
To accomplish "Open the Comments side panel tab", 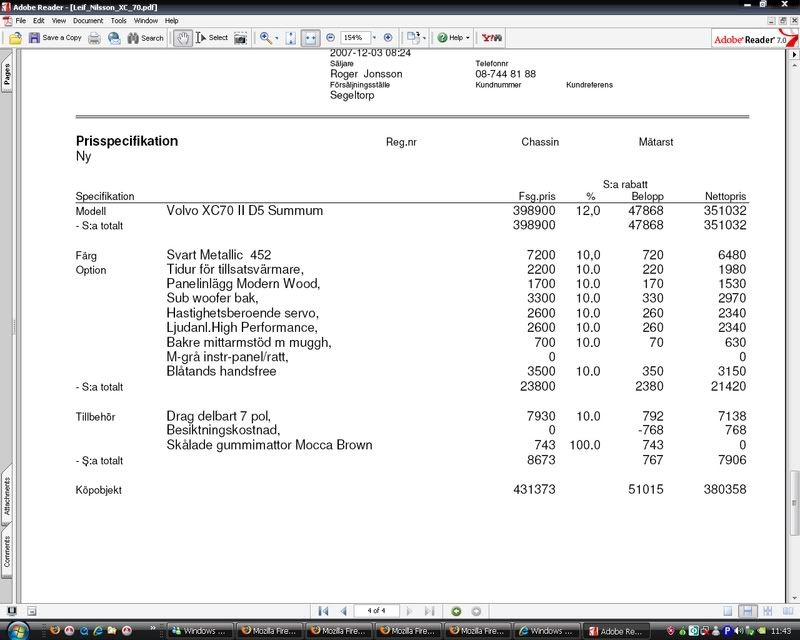I will pos(7,552).
